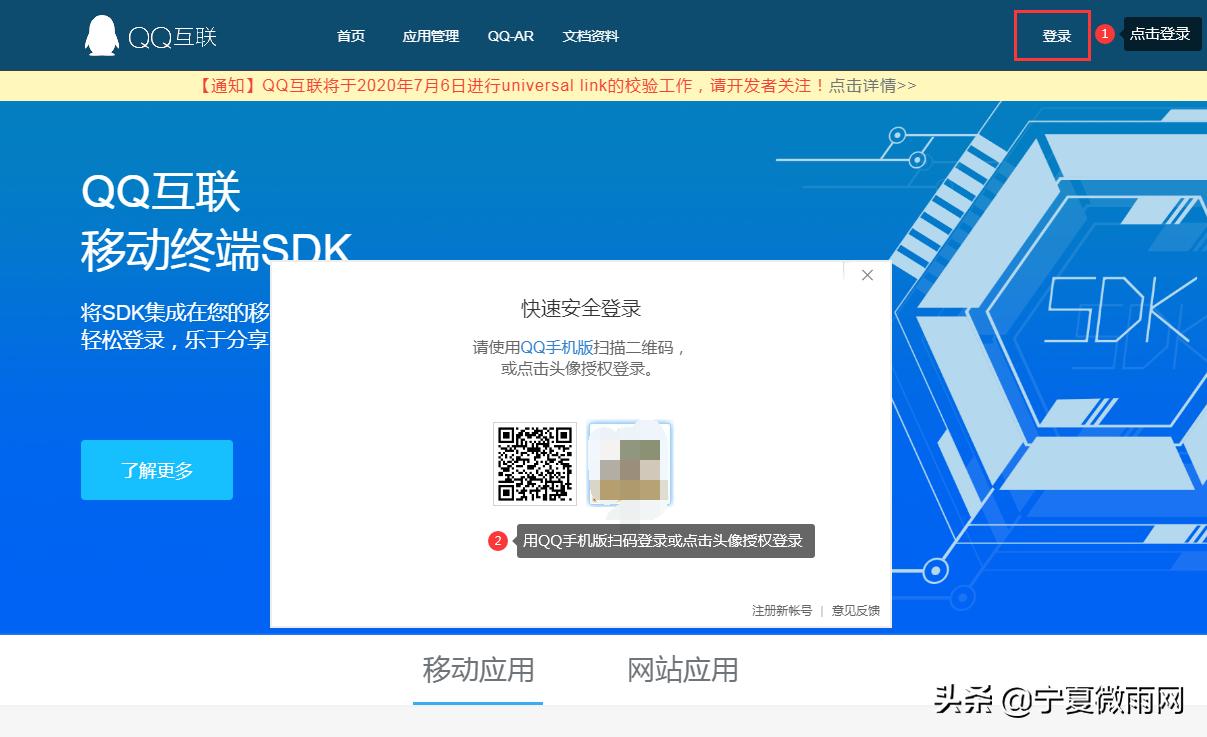The width and height of the screenshot is (1207, 737).
Task: Click the 了解更多 button
Action: 156,469
